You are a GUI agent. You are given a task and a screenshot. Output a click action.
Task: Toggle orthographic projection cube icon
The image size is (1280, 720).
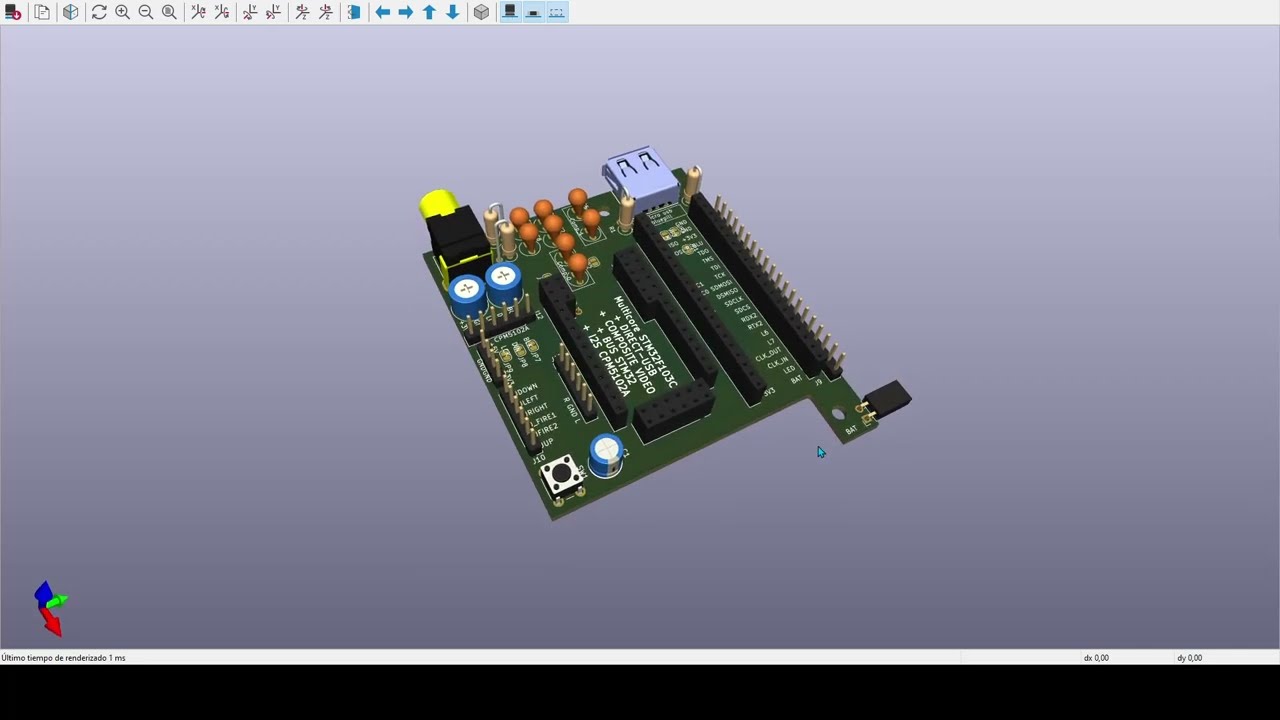coord(481,12)
